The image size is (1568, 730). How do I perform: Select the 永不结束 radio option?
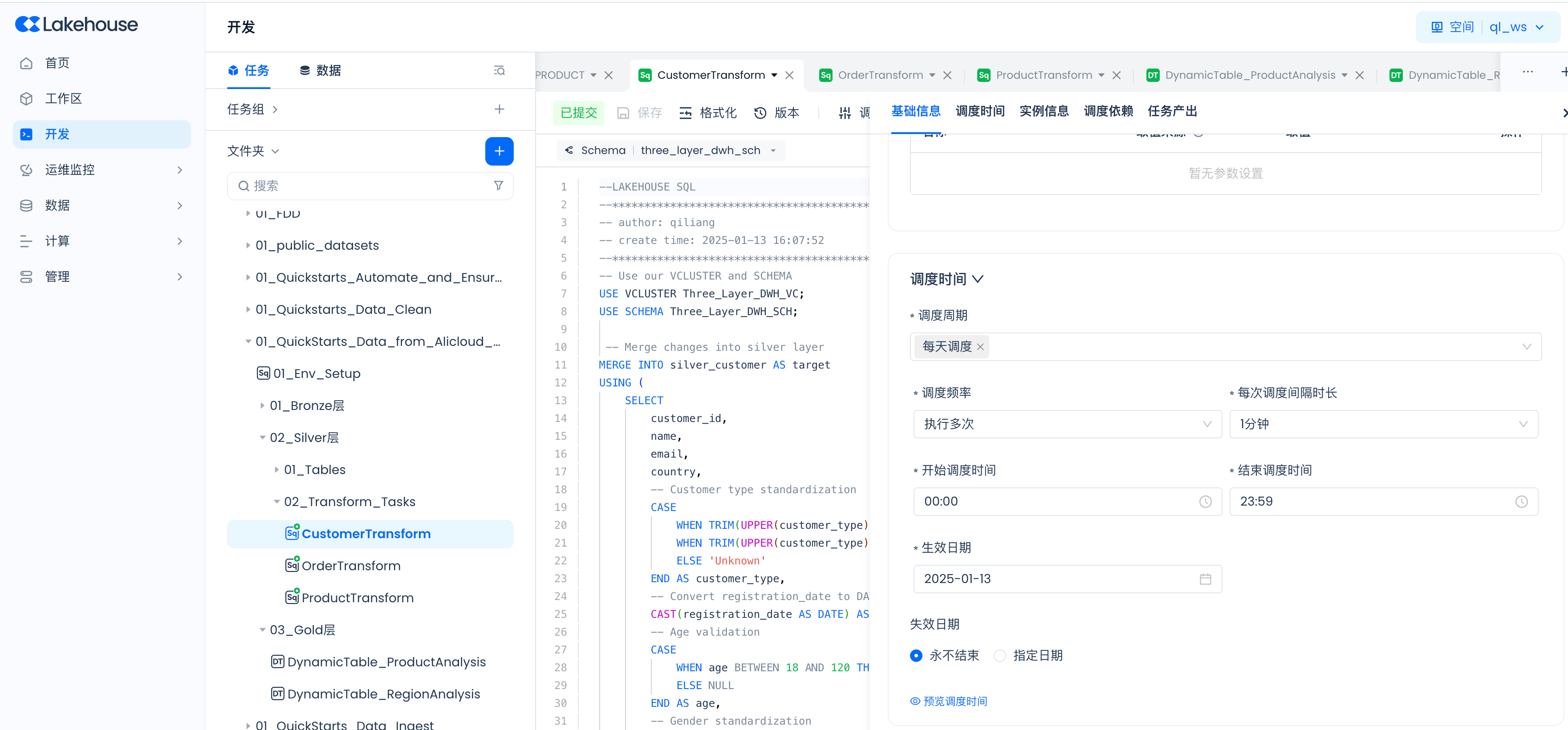pyautogui.click(x=916, y=656)
